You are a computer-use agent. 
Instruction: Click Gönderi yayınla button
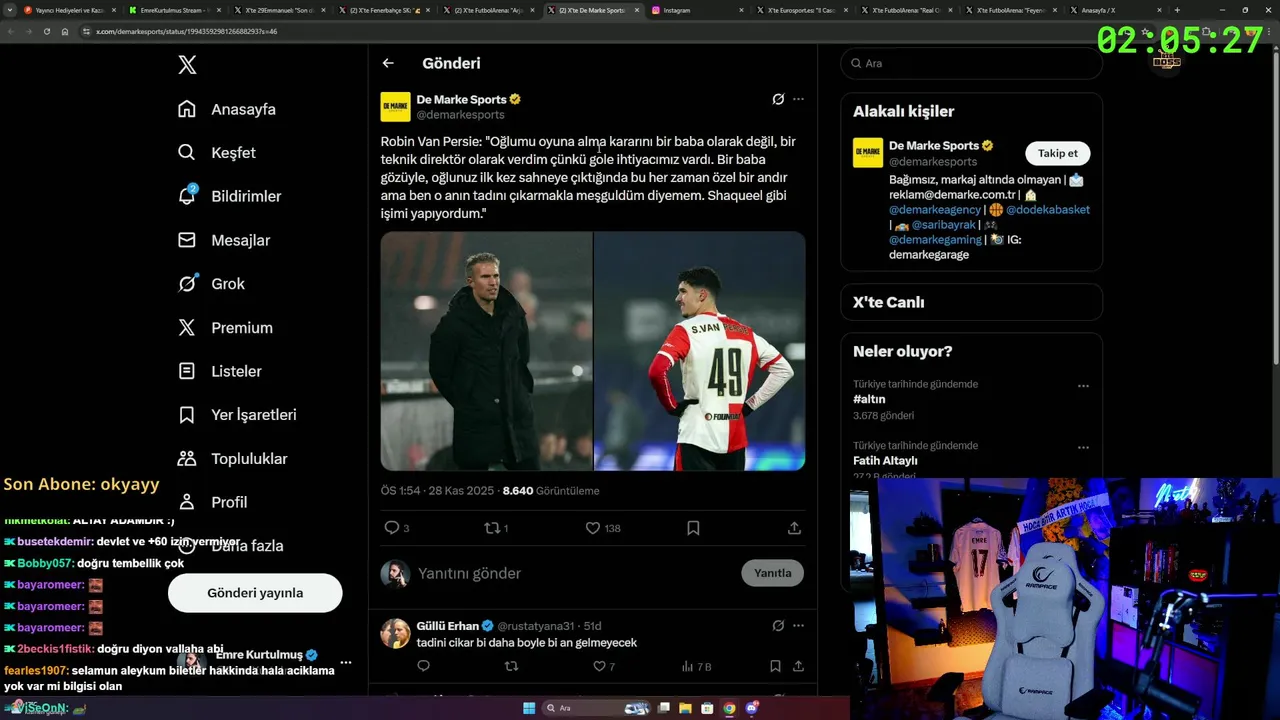(x=255, y=593)
